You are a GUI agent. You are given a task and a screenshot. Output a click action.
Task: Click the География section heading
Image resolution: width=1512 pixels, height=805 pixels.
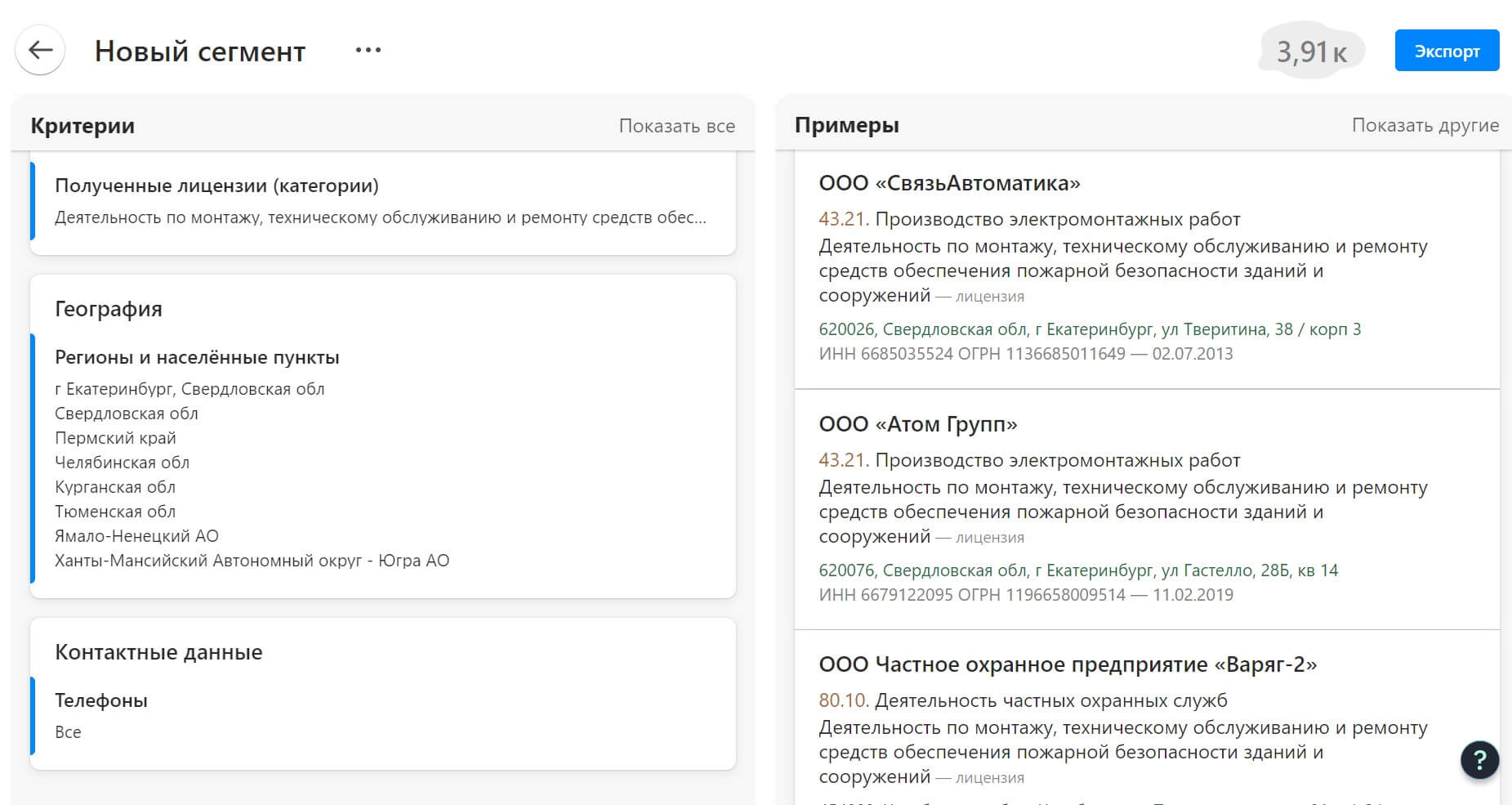tap(109, 309)
